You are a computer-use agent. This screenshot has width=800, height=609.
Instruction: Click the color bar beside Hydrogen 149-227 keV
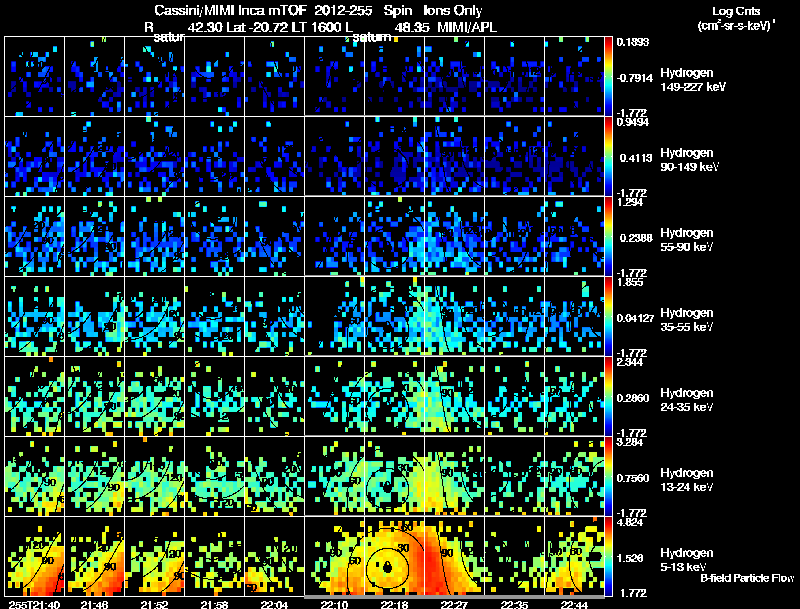tap(609, 77)
